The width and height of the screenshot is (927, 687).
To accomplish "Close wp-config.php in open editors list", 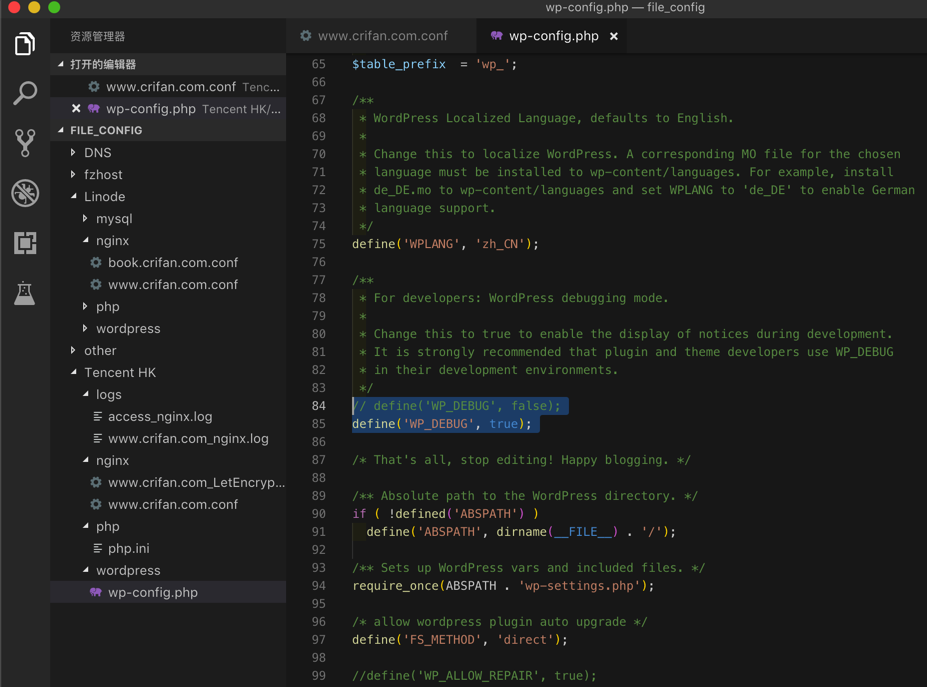I will point(76,109).
